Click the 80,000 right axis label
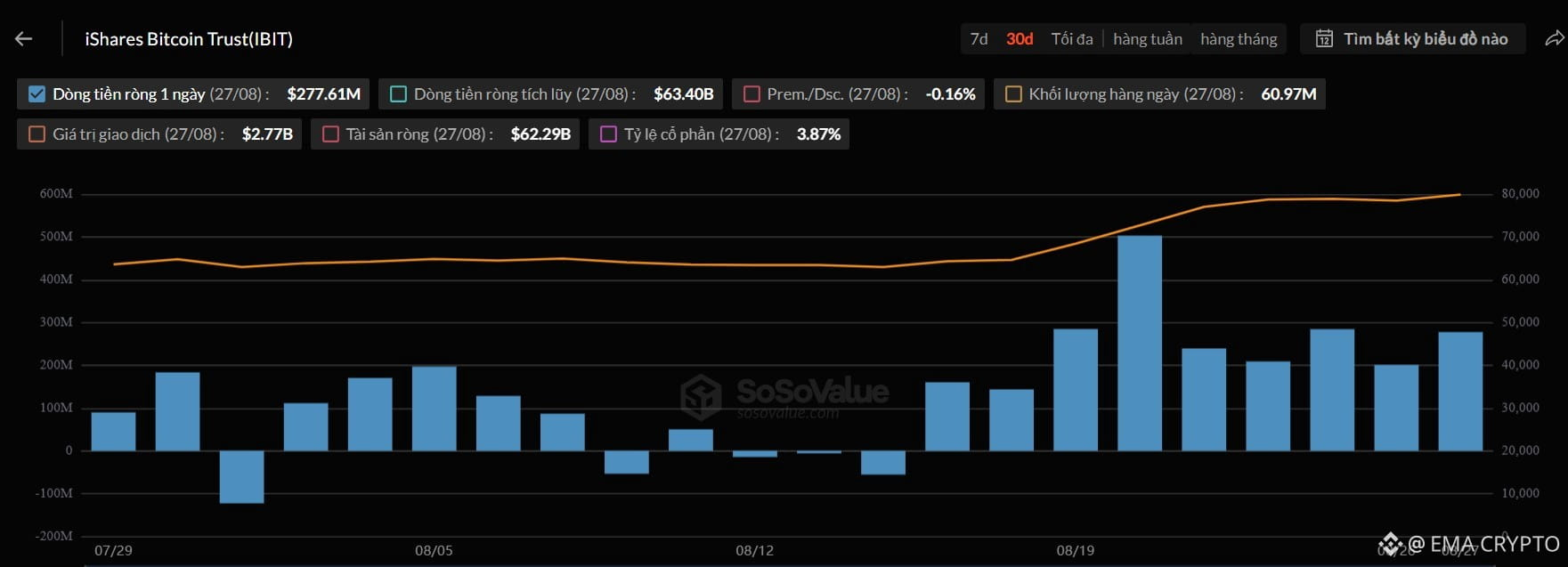This screenshot has width=1568, height=567. [x=1520, y=194]
